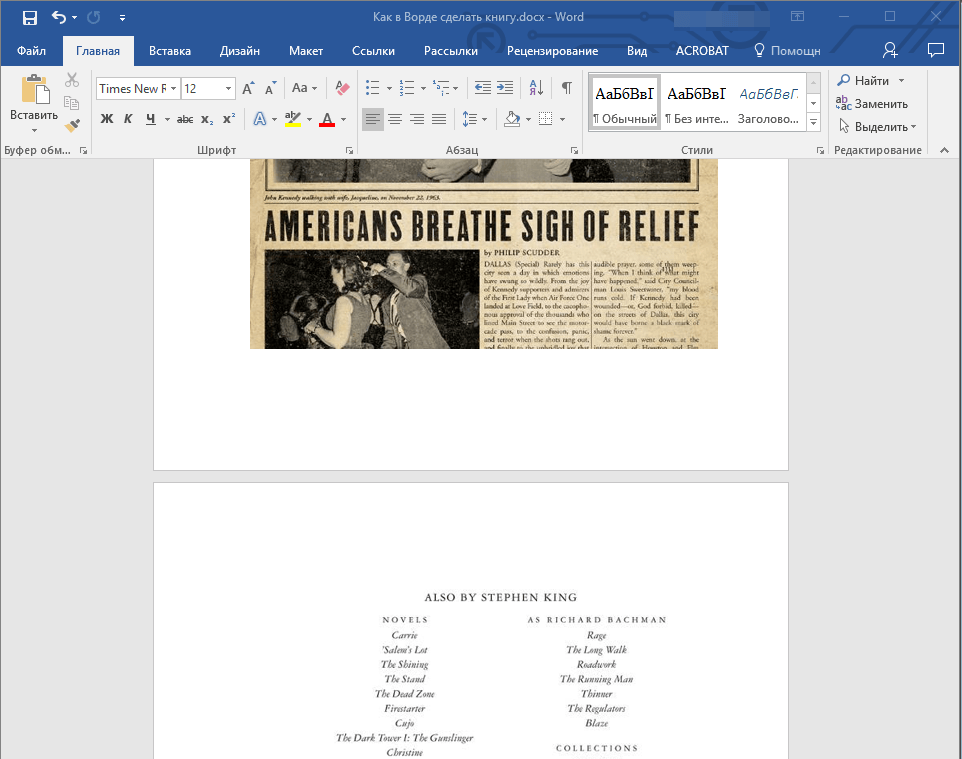Expand the styles gallery with the More arrow
Image resolution: width=962 pixels, height=759 pixels.
click(813, 122)
